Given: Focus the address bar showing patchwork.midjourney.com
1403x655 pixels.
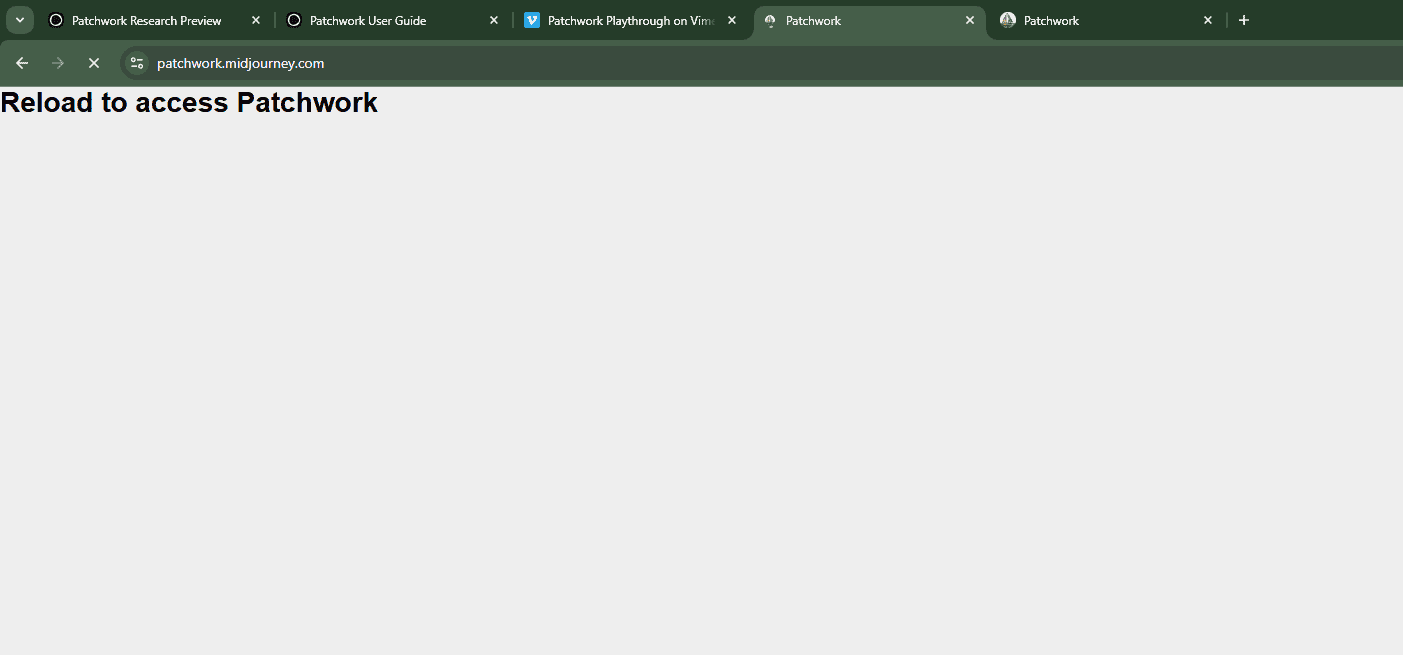Looking at the screenshot, I should [x=760, y=63].
